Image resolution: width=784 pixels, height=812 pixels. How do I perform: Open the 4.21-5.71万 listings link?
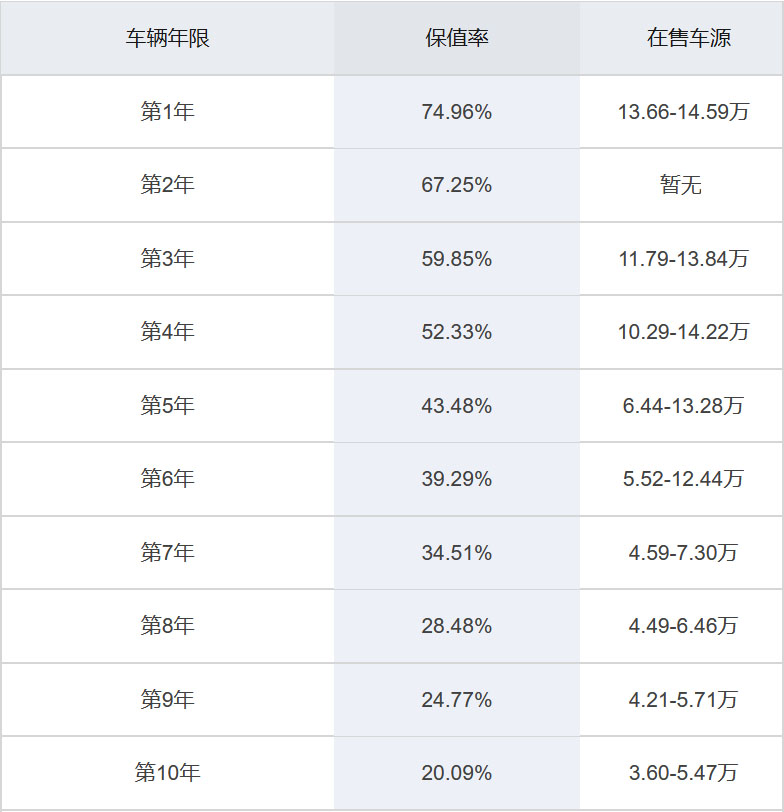pyautogui.click(x=683, y=699)
